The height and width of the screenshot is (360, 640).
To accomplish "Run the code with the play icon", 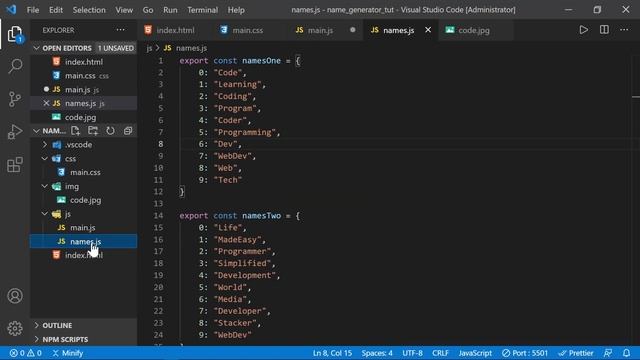I will tap(584, 30).
